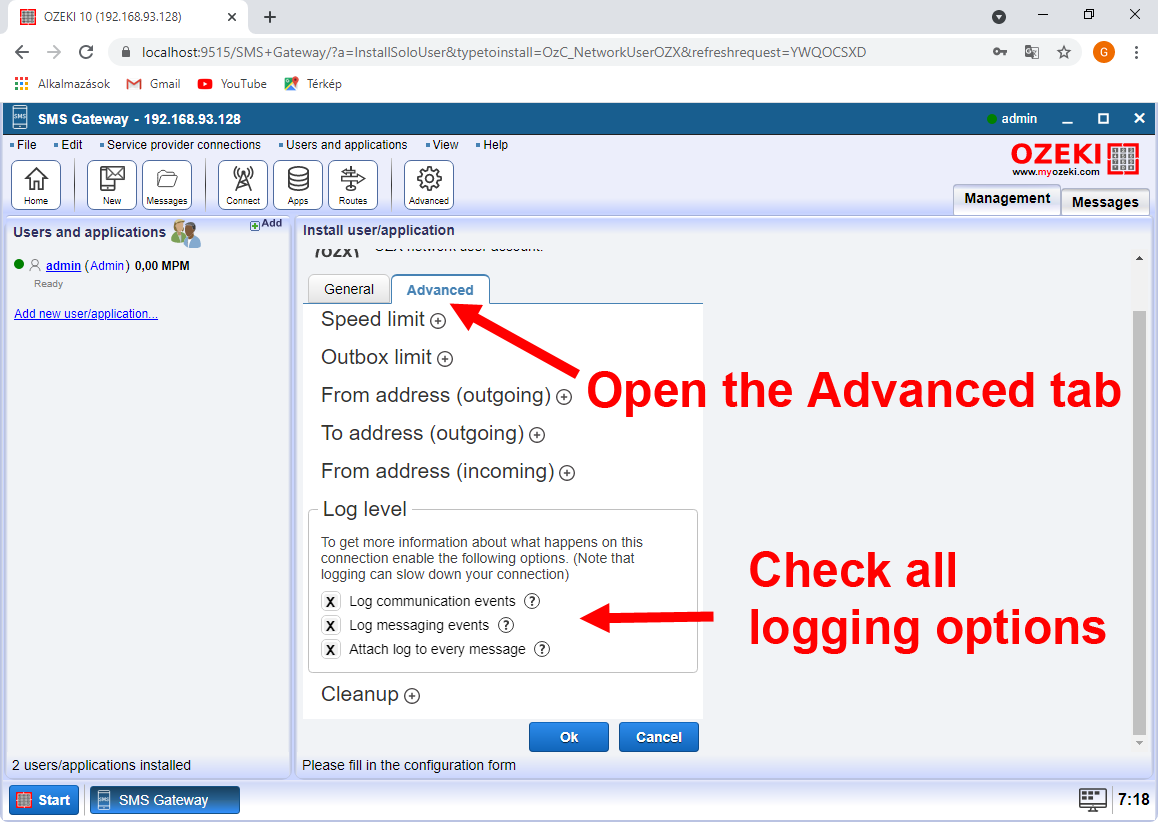
Task: Open the Chrome translate icon
Action: click(1032, 52)
